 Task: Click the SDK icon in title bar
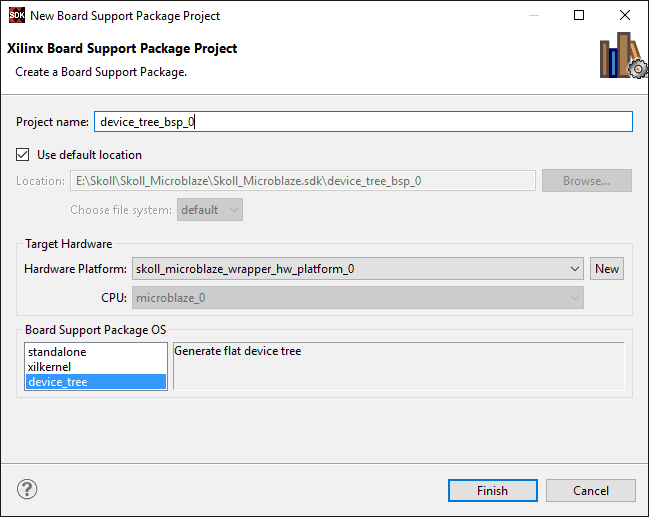(x=15, y=15)
